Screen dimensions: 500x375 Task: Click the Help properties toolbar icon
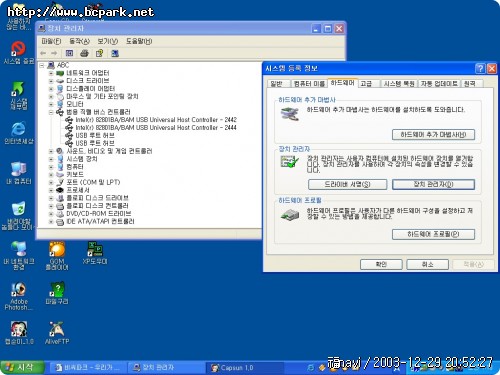(x=99, y=53)
